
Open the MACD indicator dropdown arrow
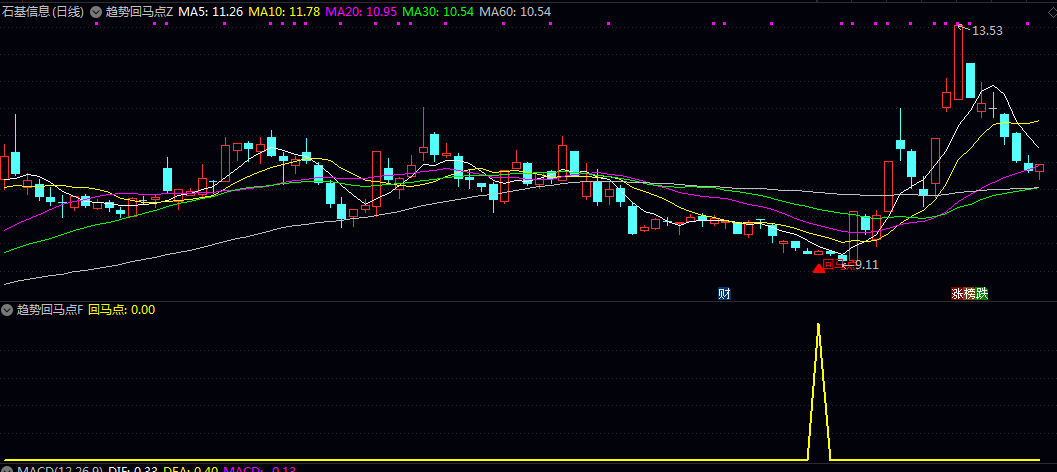8,468
